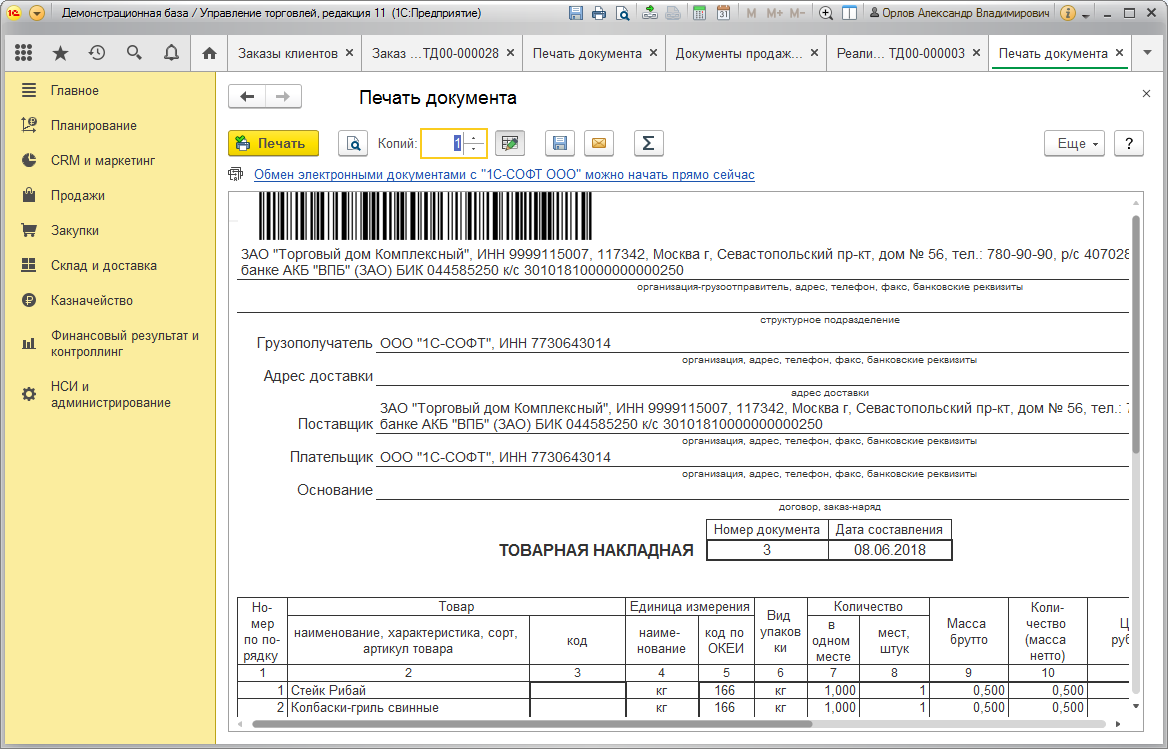This screenshot has width=1168, height=749.
Task: Close the Документы продаж tab
Action: (x=814, y=53)
